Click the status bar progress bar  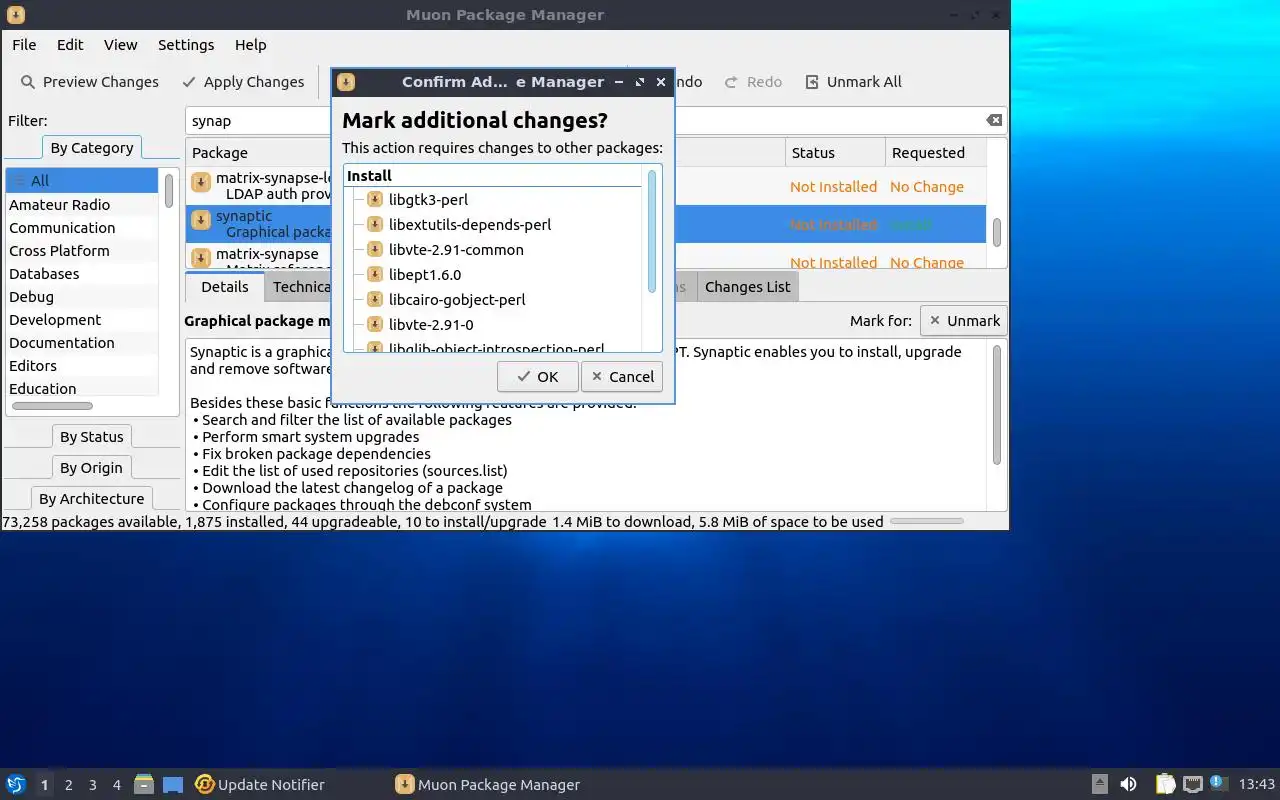coord(926,521)
